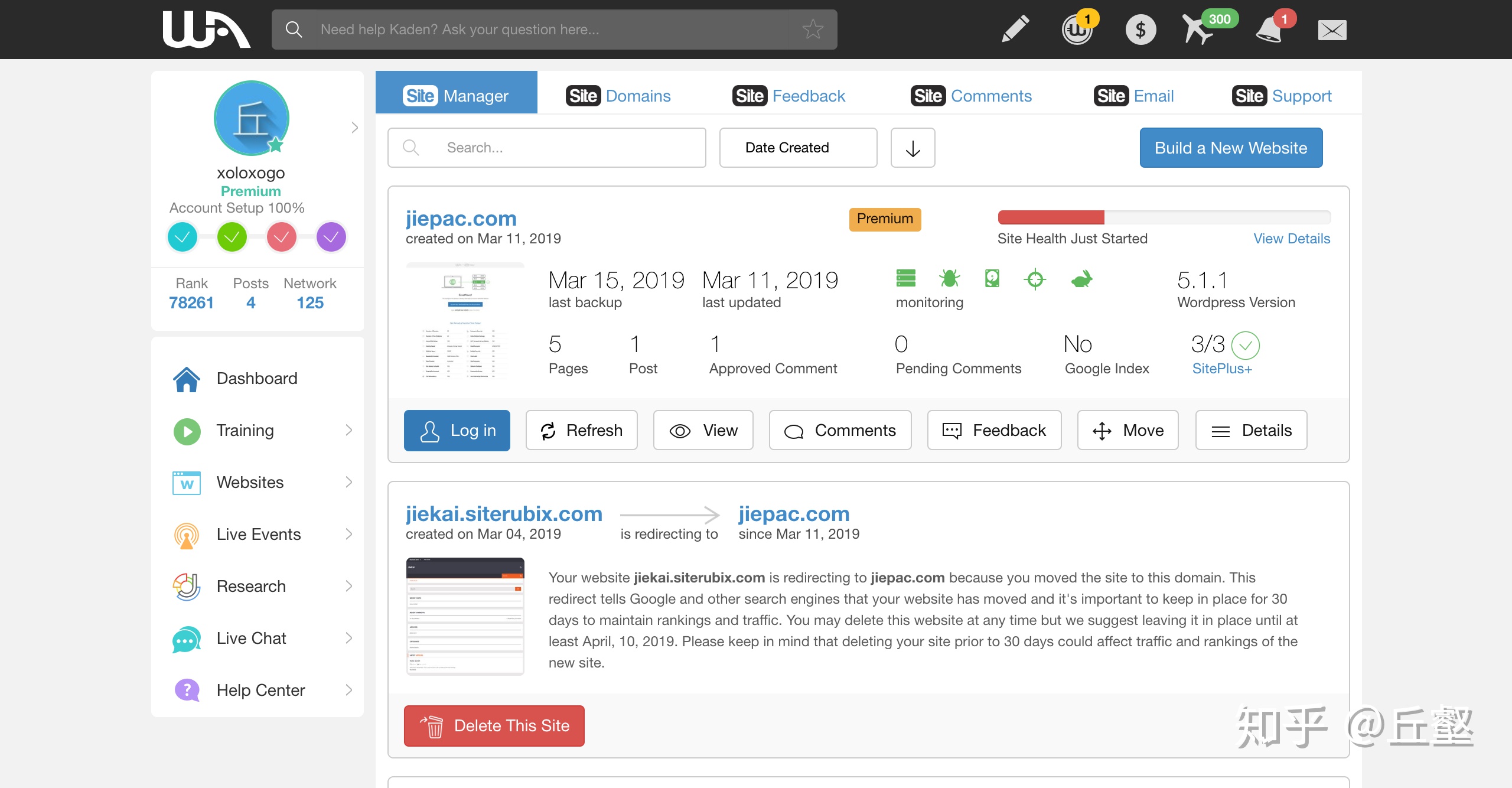Click the Wealthy Affiliate logo
This screenshot has height=788, width=1512.
pyautogui.click(x=206, y=30)
